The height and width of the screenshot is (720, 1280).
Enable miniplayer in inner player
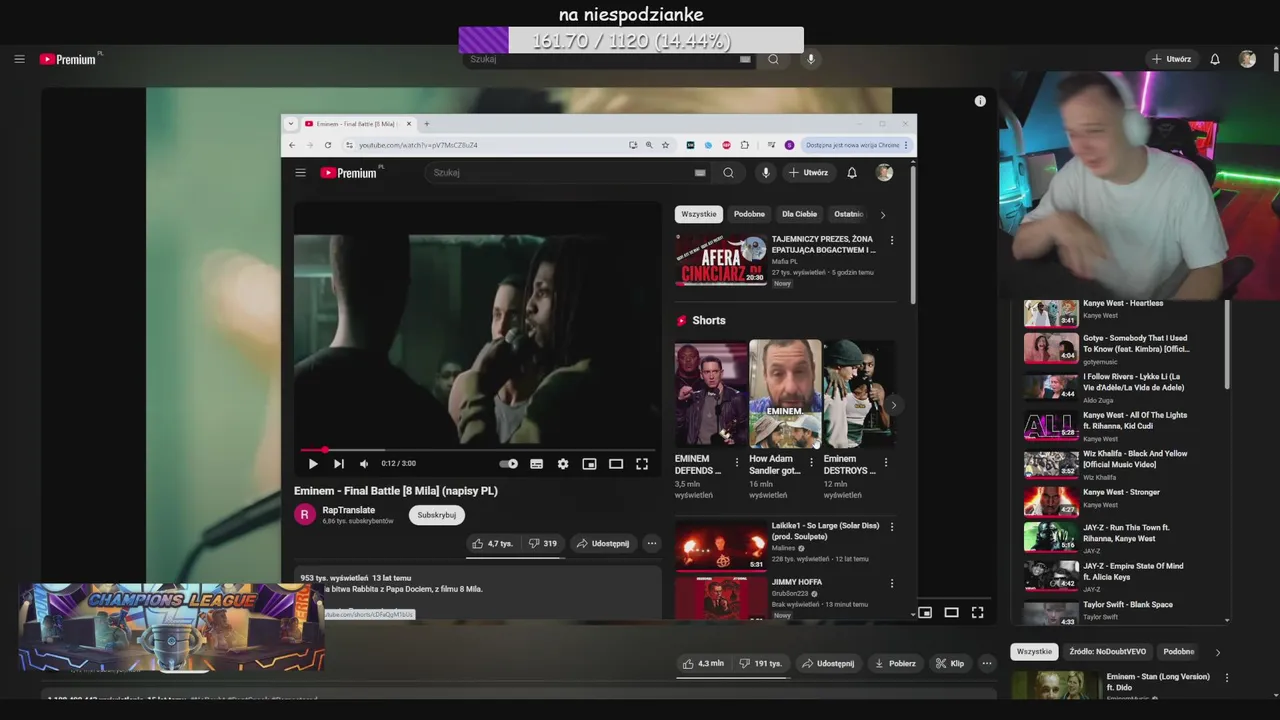point(589,464)
